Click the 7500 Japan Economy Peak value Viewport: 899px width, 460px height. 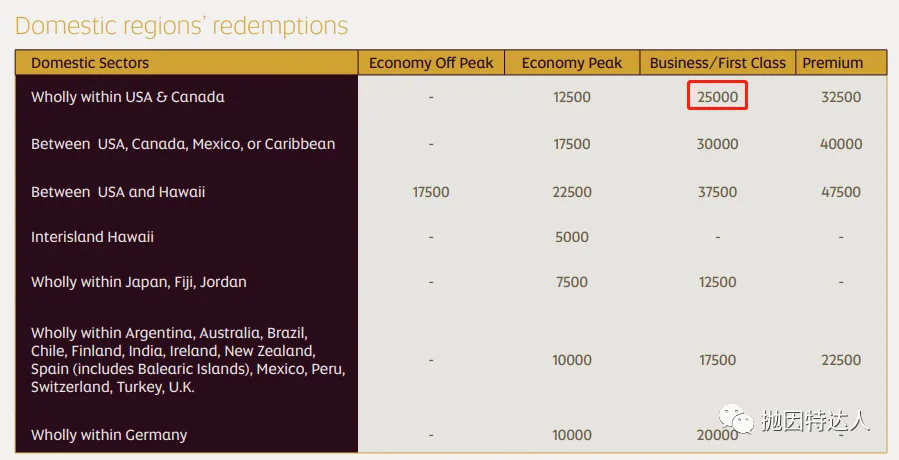pyautogui.click(x=572, y=282)
